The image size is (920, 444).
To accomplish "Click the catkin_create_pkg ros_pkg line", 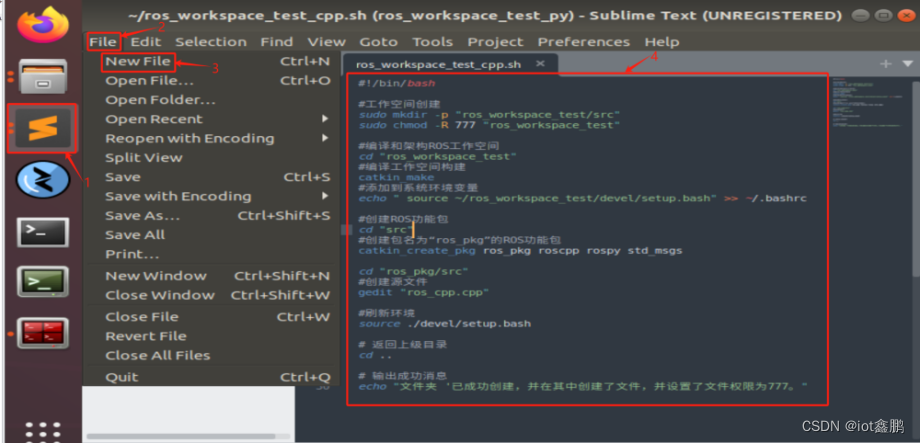I will pyautogui.click(x=520, y=252).
